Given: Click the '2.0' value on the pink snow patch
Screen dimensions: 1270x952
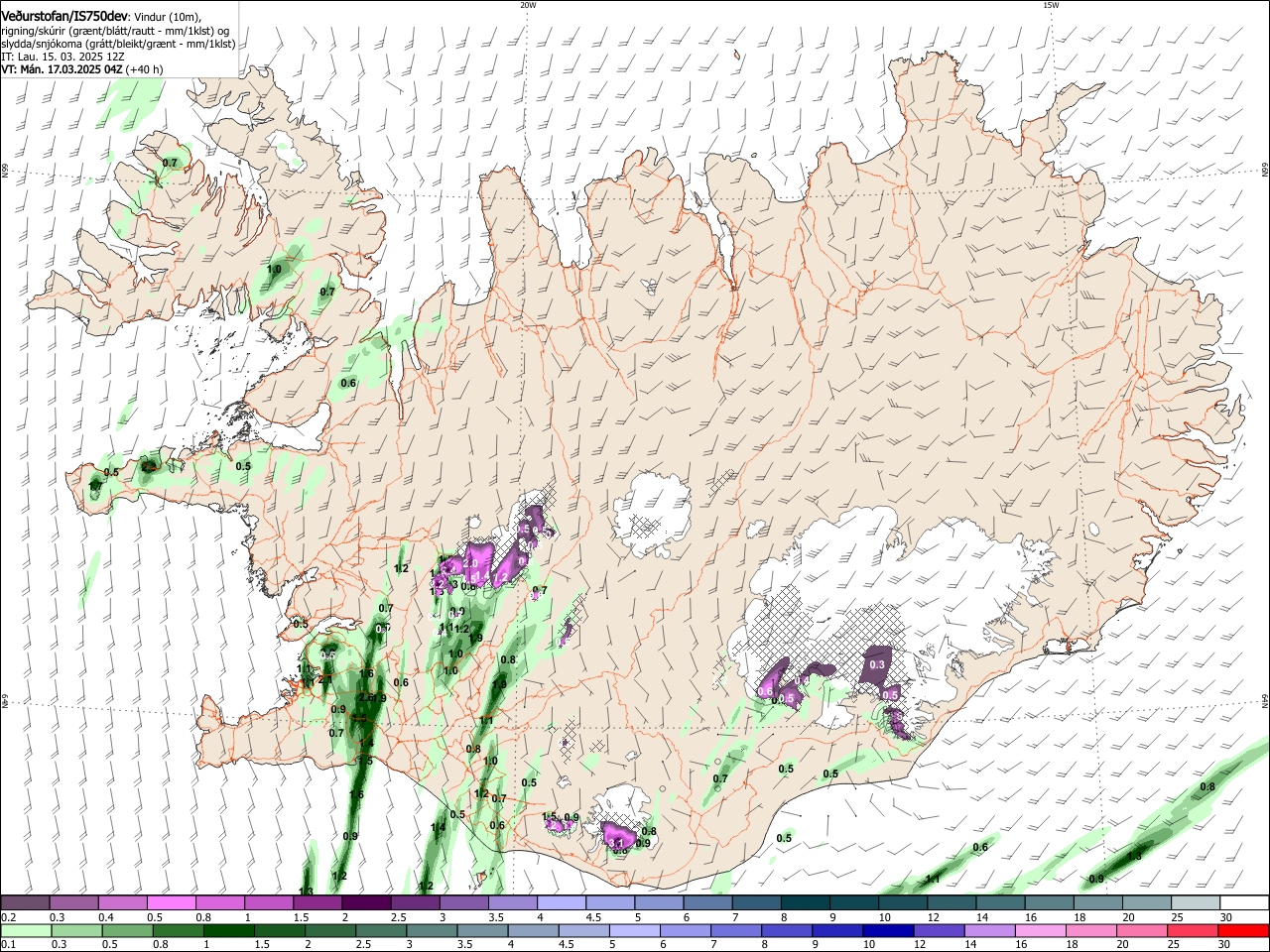Looking at the screenshot, I should click(x=470, y=563).
